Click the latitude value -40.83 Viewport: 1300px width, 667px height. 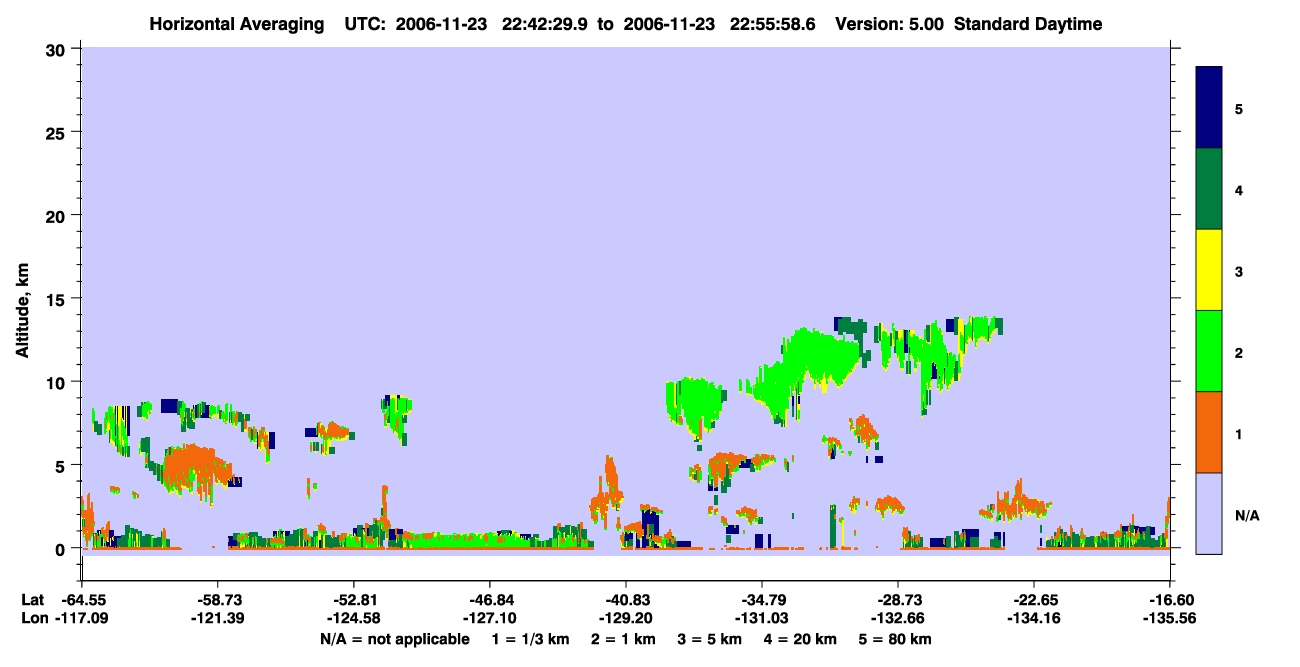[x=626, y=600]
